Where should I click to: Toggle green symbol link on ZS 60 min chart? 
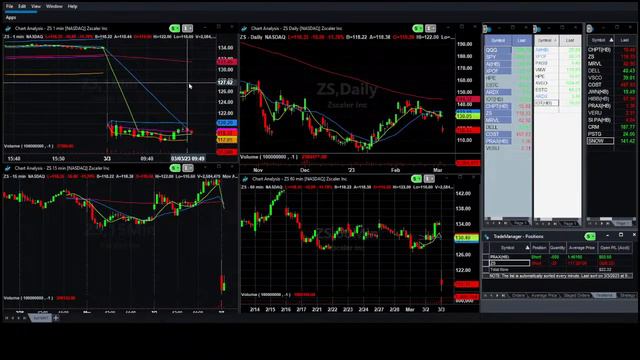point(416,179)
